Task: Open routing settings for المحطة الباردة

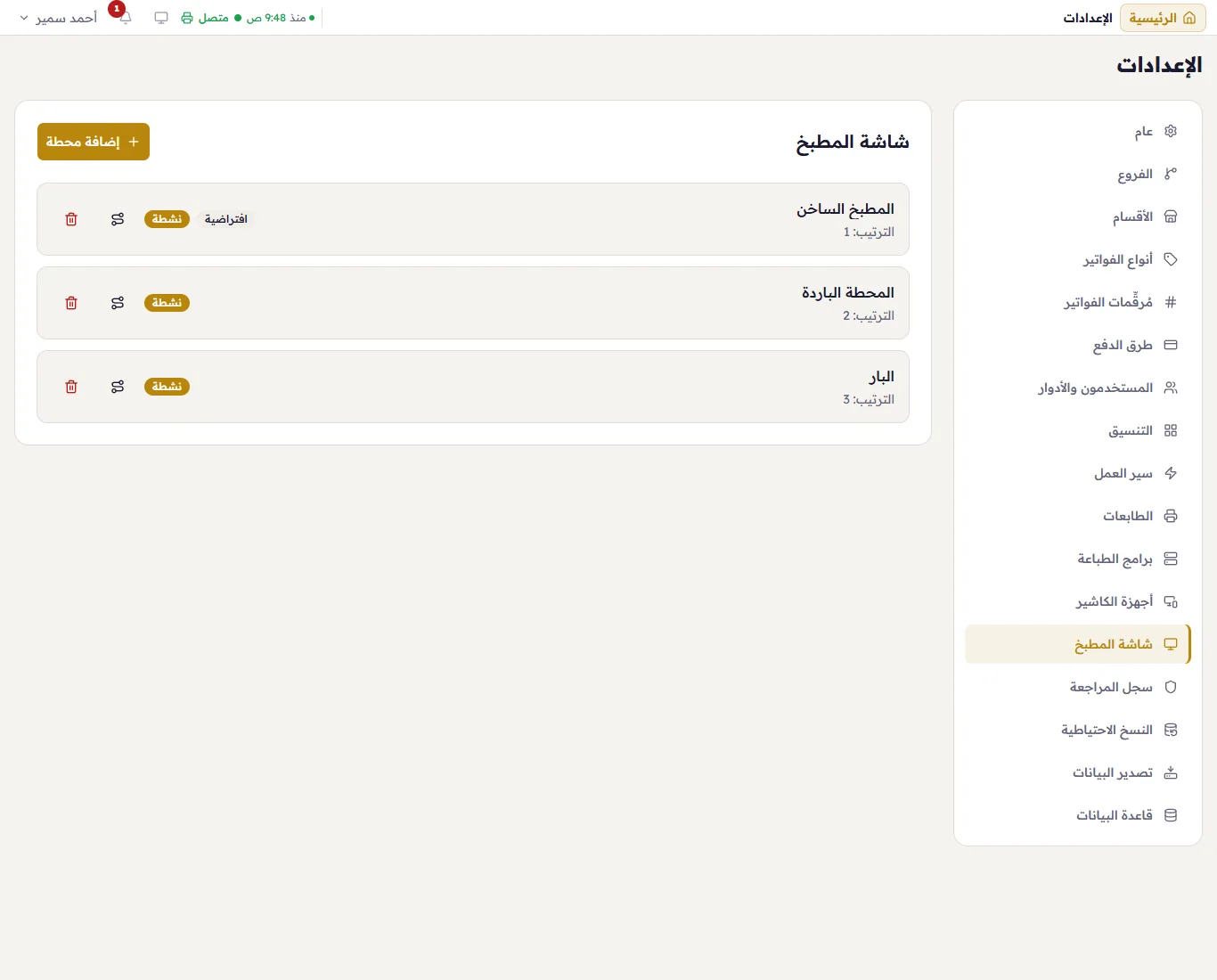Action: 118,303
